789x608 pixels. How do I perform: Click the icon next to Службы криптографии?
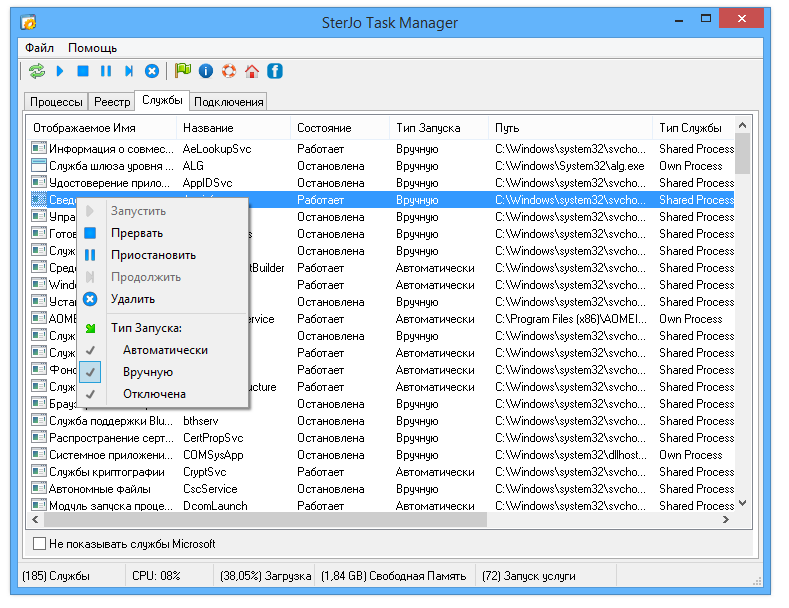click(39, 471)
